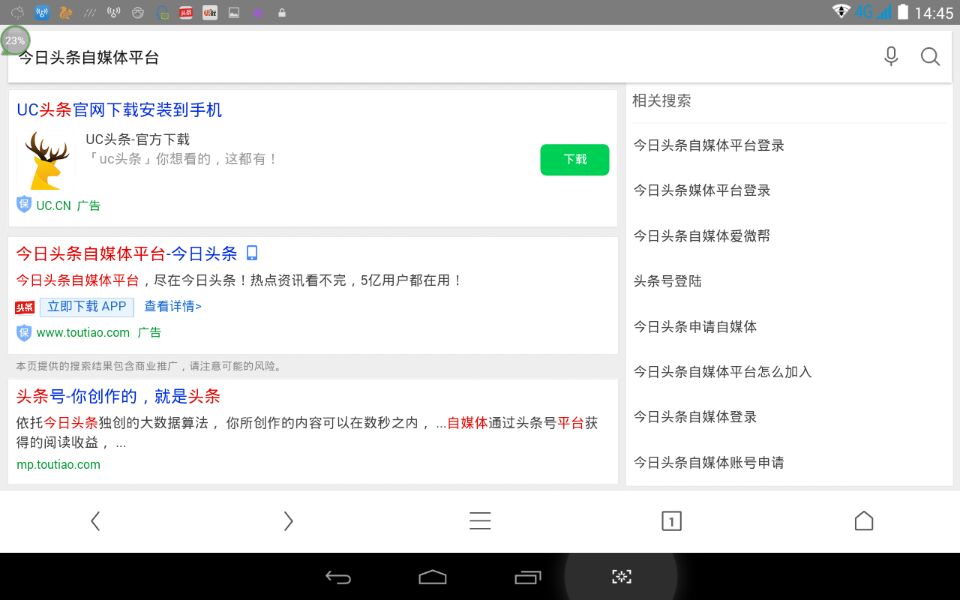Open UC头条官网下载安装到手机 result title
Screen dimensions: 960x600
tap(119, 110)
